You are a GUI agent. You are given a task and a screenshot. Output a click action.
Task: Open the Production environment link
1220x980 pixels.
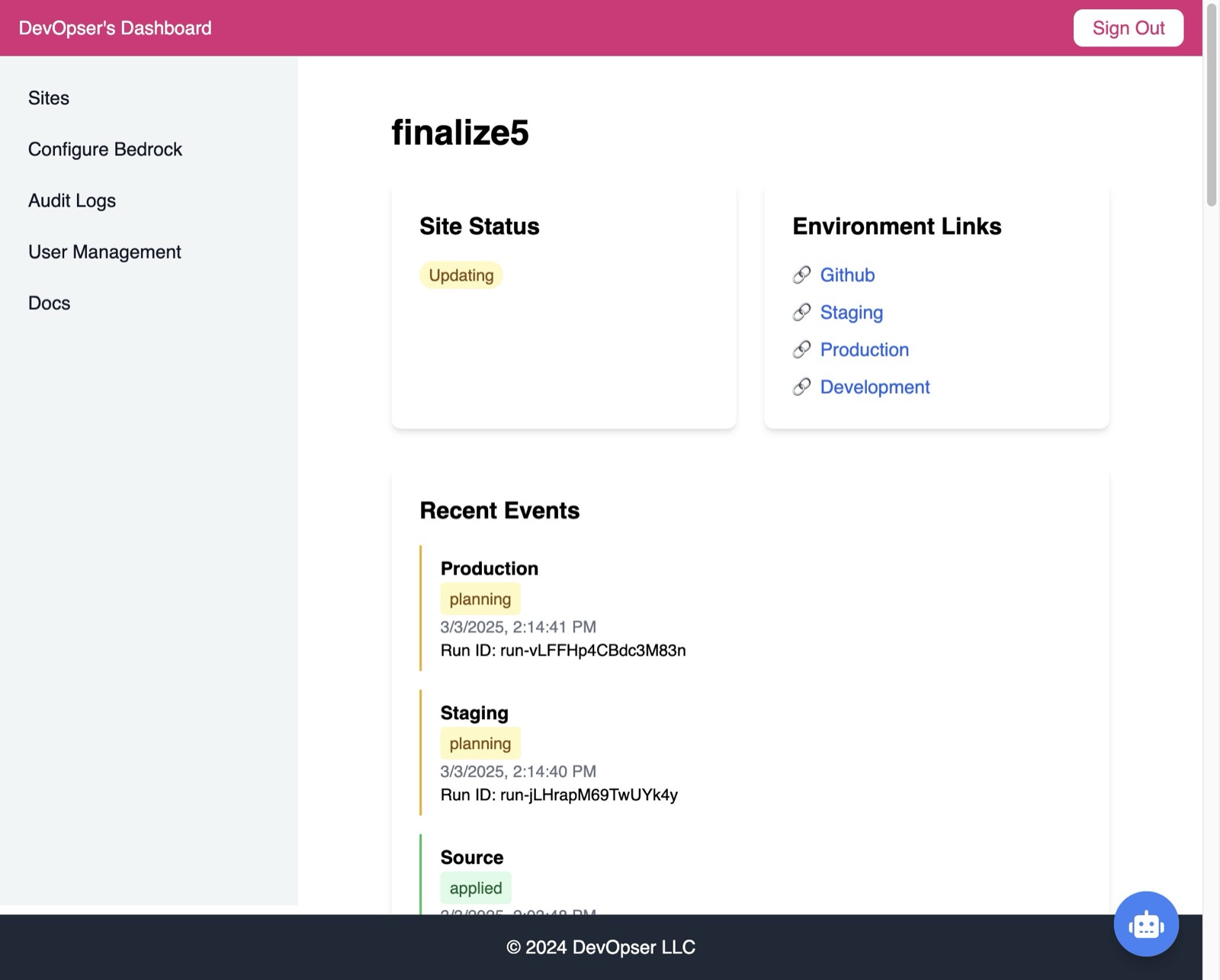(865, 349)
